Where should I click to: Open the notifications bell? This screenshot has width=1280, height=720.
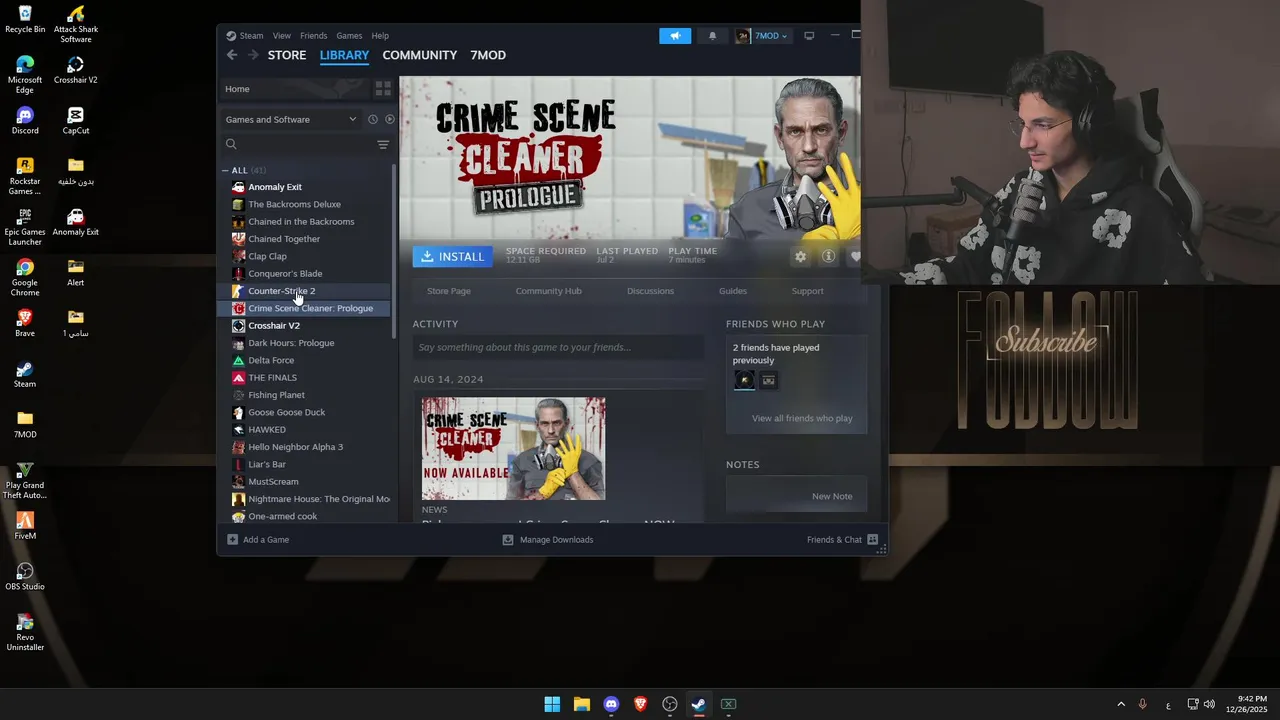712,35
